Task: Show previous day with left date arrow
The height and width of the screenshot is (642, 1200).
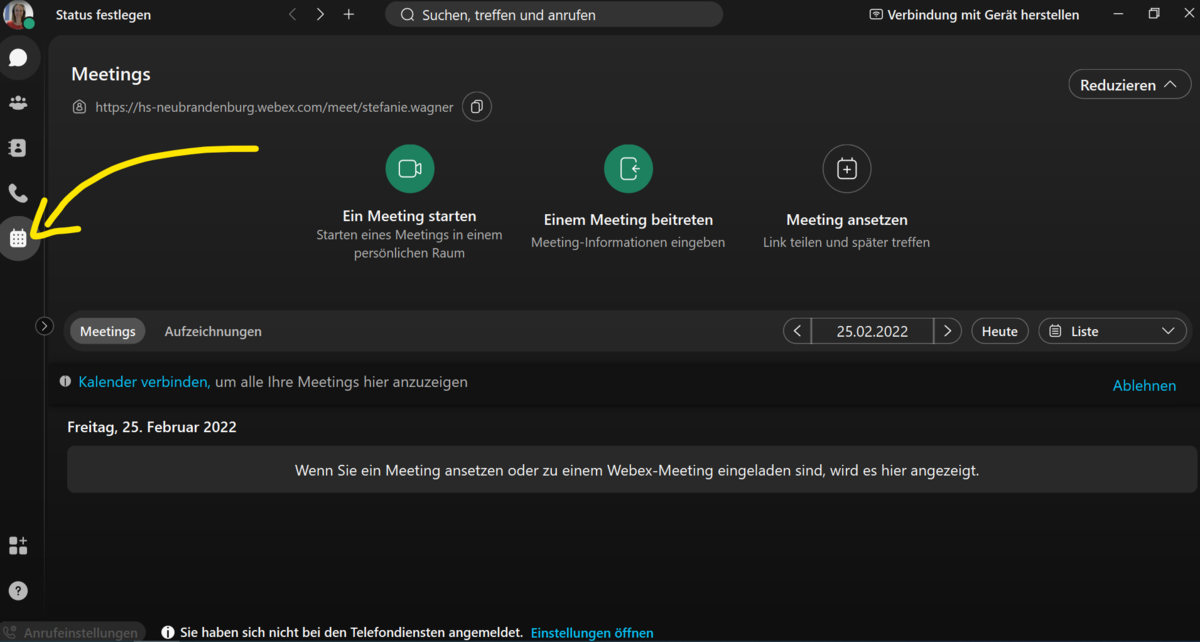Action: (x=797, y=331)
